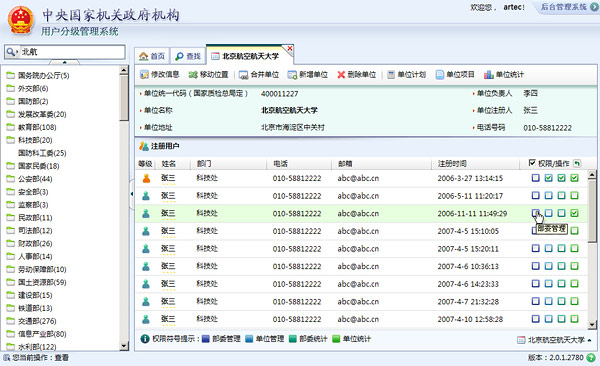Switch to the 查找 search tab

188,56
